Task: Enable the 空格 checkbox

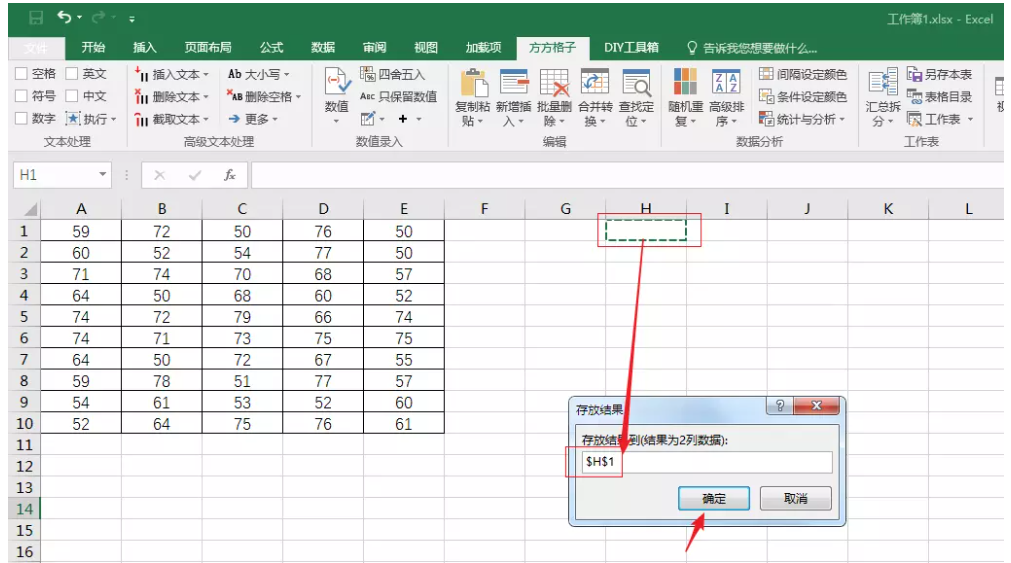Action: tap(22, 74)
